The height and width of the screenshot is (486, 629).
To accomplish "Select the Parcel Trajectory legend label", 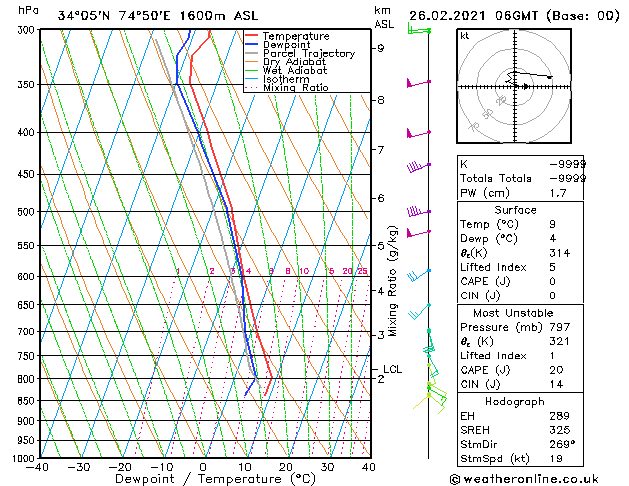I will pyautogui.click(x=309, y=53).
